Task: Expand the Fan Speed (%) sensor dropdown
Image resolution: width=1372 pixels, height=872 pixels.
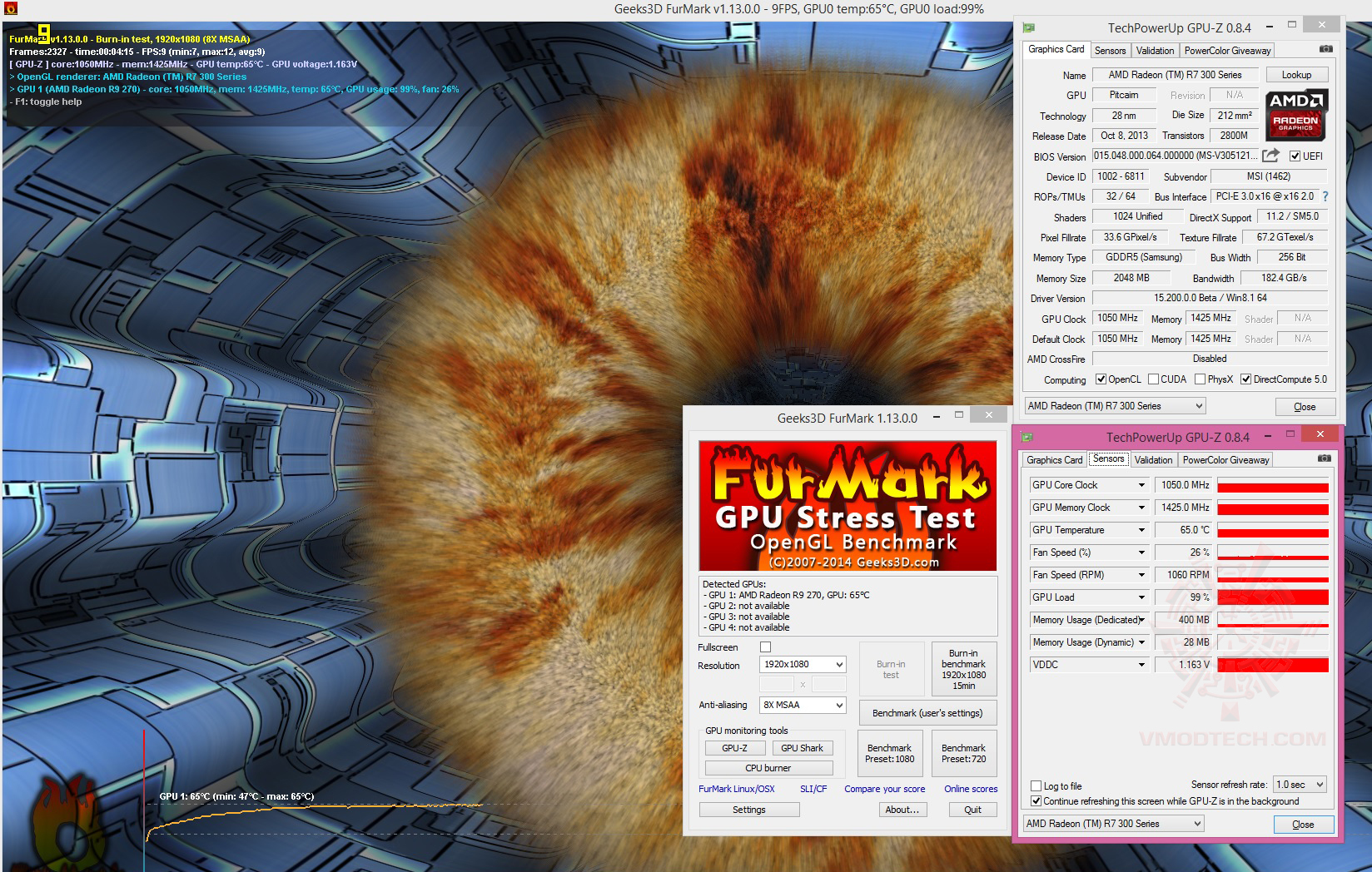Action: pyautogui.click(x=1141, y=552)
